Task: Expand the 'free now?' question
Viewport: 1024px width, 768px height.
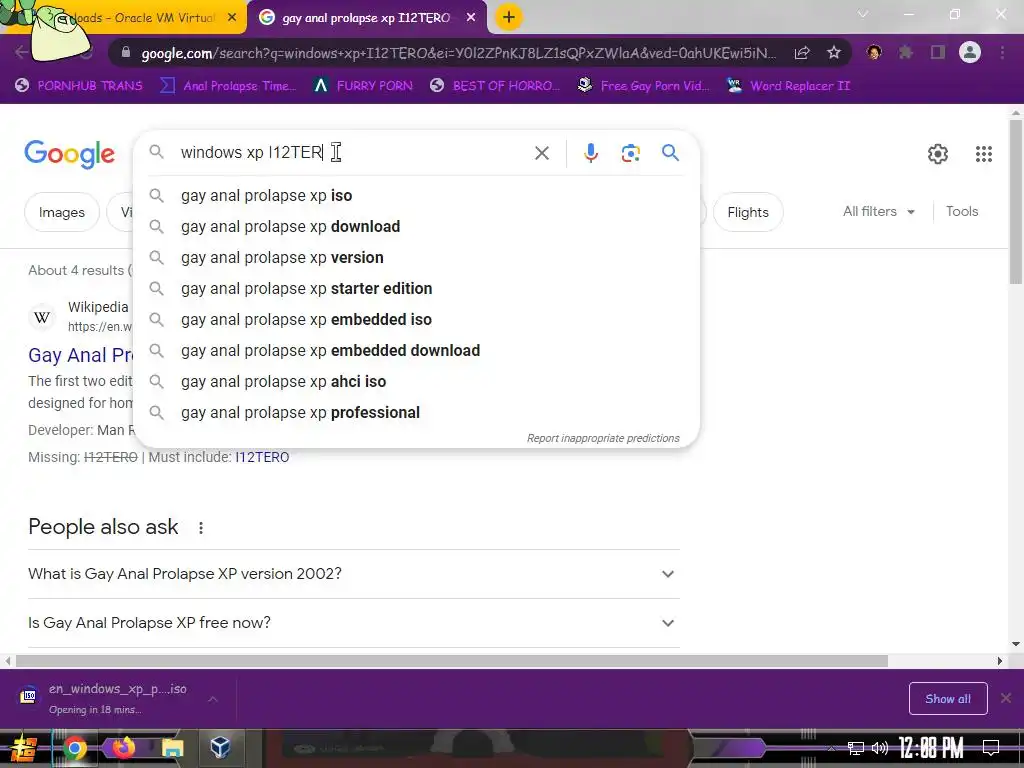Action: coord(354,623)
